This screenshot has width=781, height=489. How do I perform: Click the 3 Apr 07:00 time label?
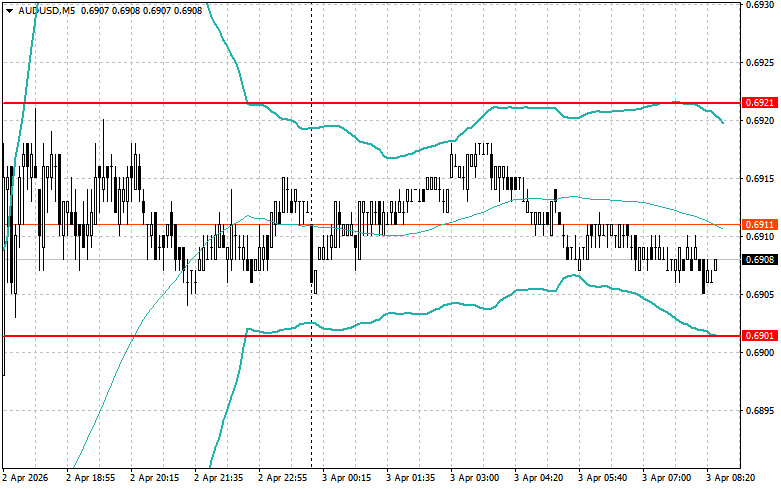(666, 478)
